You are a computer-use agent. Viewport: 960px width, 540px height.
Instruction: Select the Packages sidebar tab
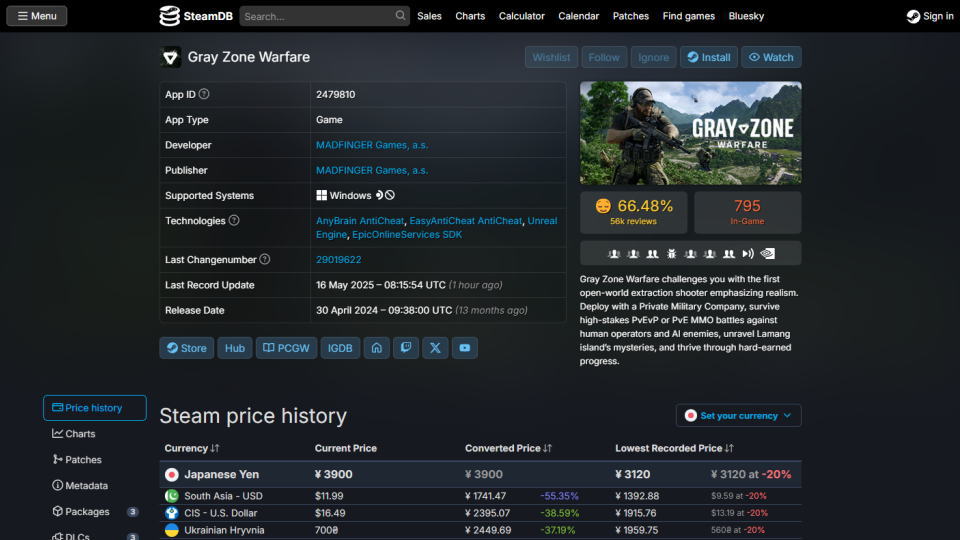tap(95, 511)
